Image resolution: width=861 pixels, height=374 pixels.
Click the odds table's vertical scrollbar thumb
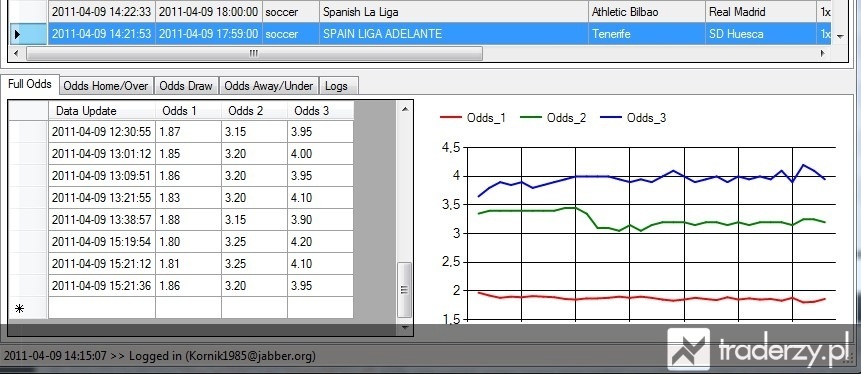405,289
